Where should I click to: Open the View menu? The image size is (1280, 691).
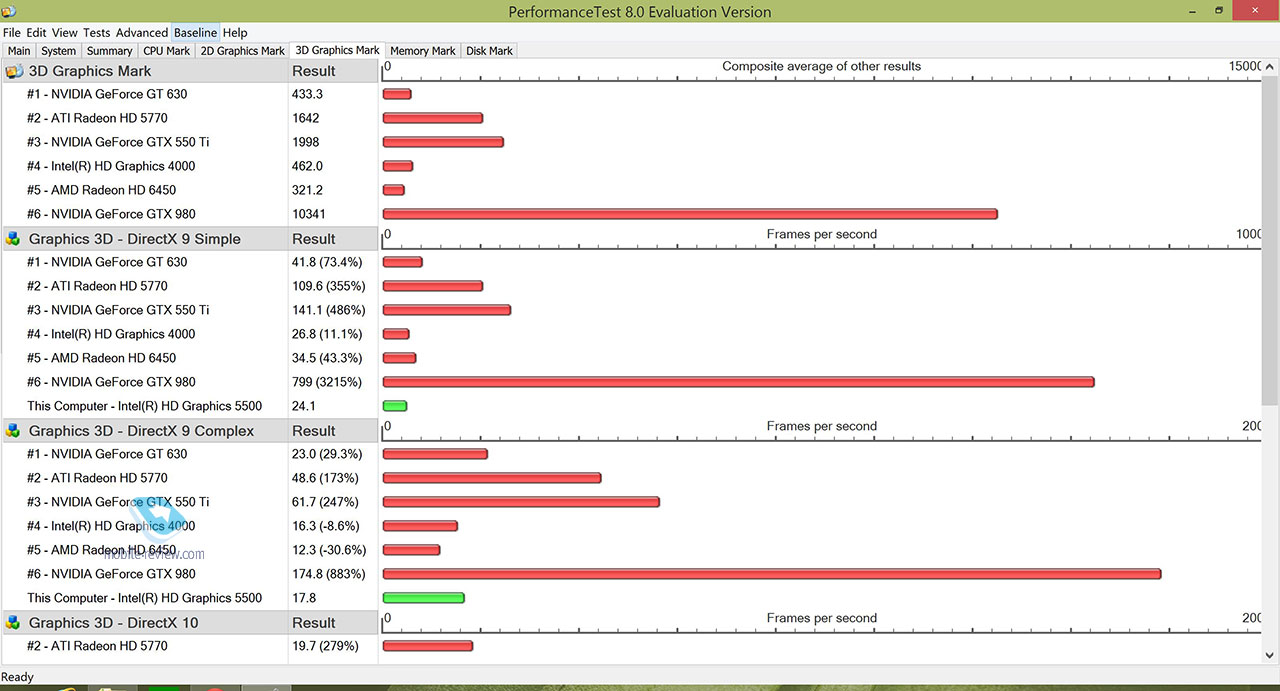click(x=64, y=33)
